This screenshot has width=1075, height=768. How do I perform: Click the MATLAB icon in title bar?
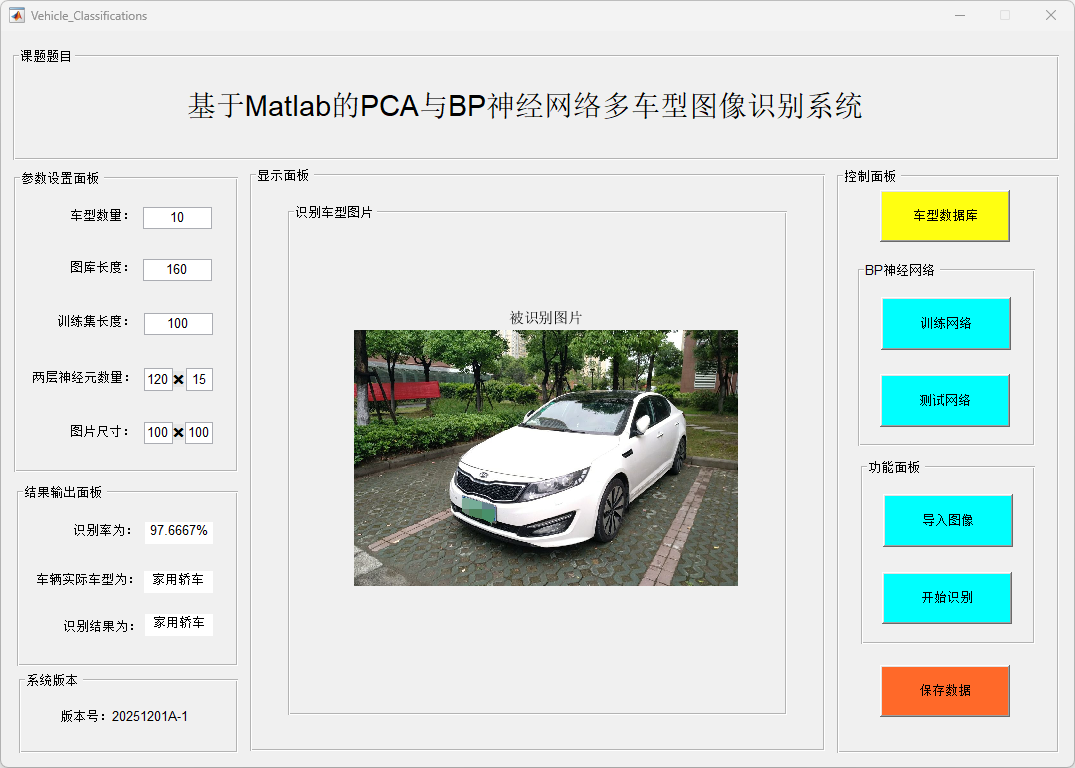tap(16, 15)
